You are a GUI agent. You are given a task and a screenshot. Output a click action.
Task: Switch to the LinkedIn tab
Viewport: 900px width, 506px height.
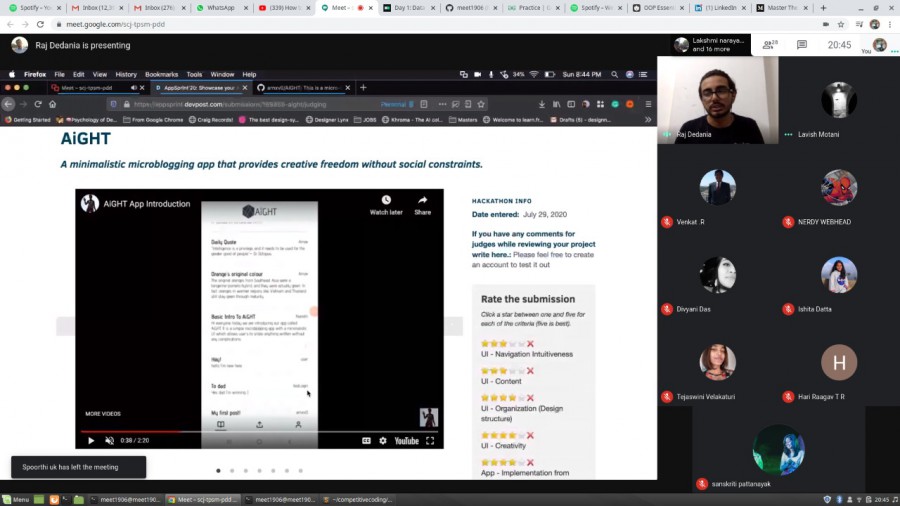tap(717, 7)
